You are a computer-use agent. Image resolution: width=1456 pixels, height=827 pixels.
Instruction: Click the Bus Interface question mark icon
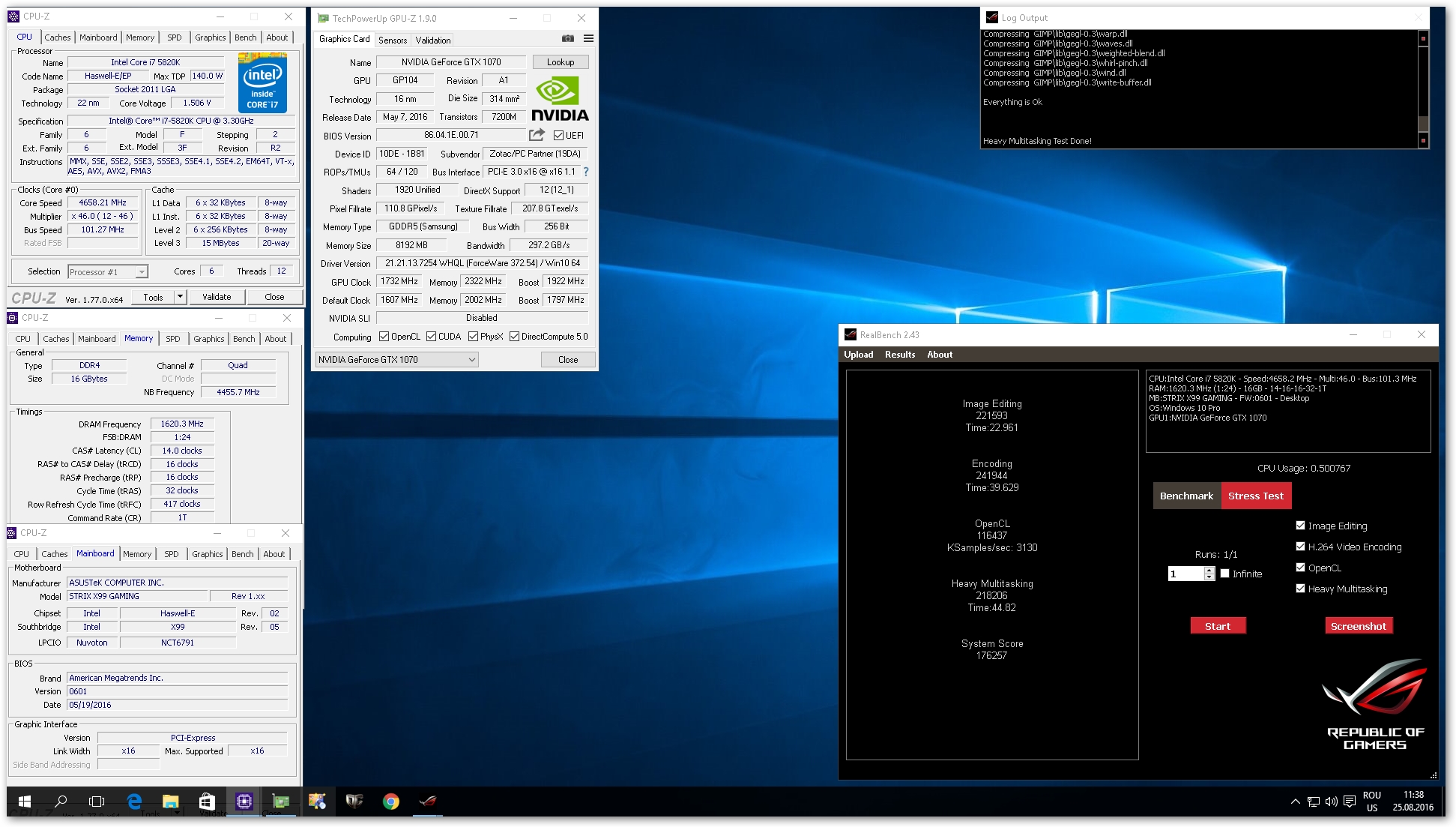[x=586, y=172]
